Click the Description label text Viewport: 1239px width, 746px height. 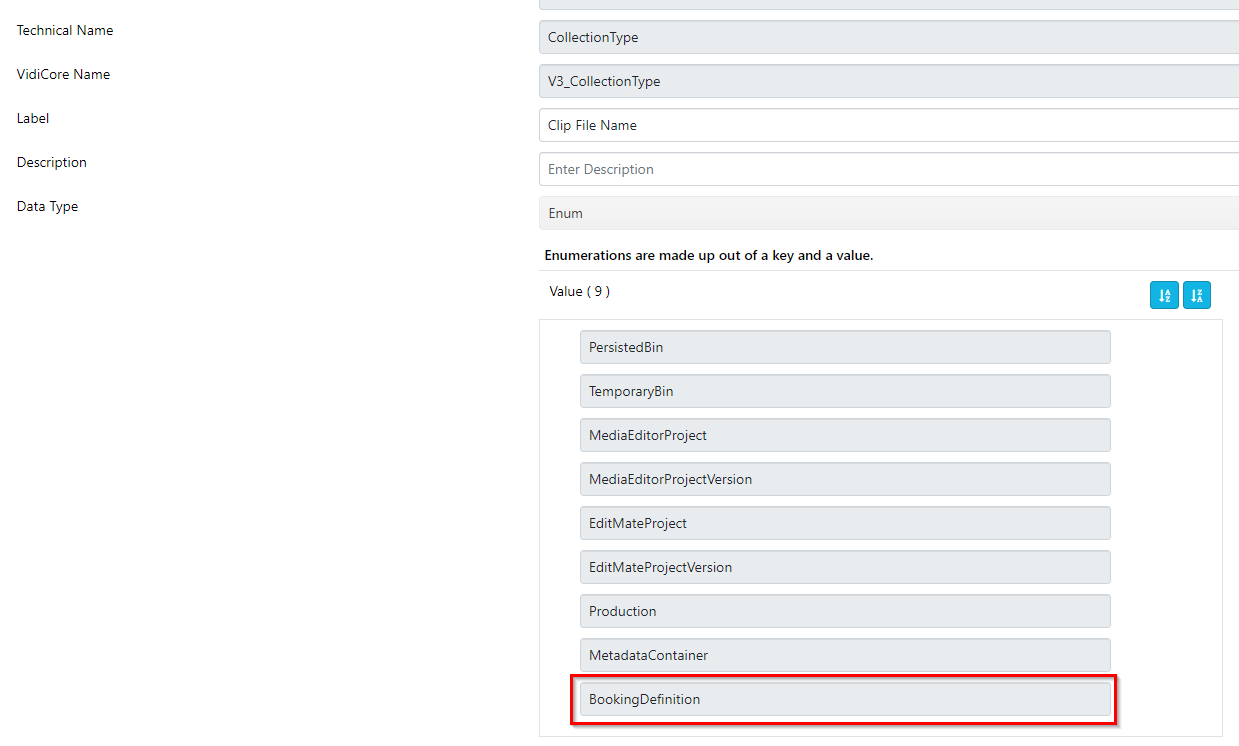click(52, 162)
